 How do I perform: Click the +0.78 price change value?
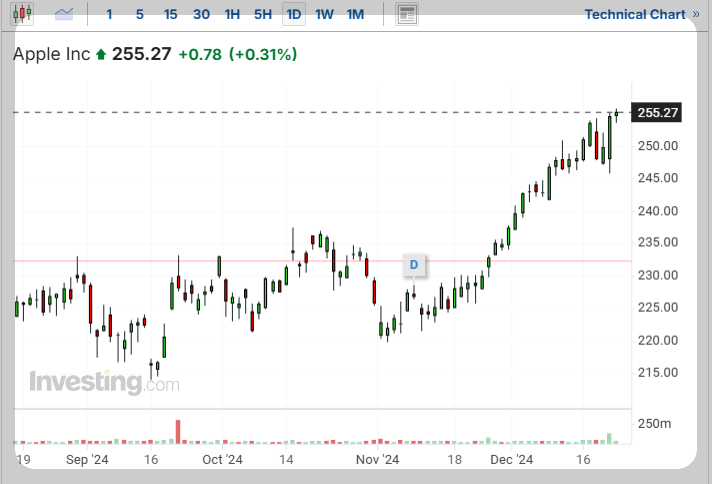(200, 54)
